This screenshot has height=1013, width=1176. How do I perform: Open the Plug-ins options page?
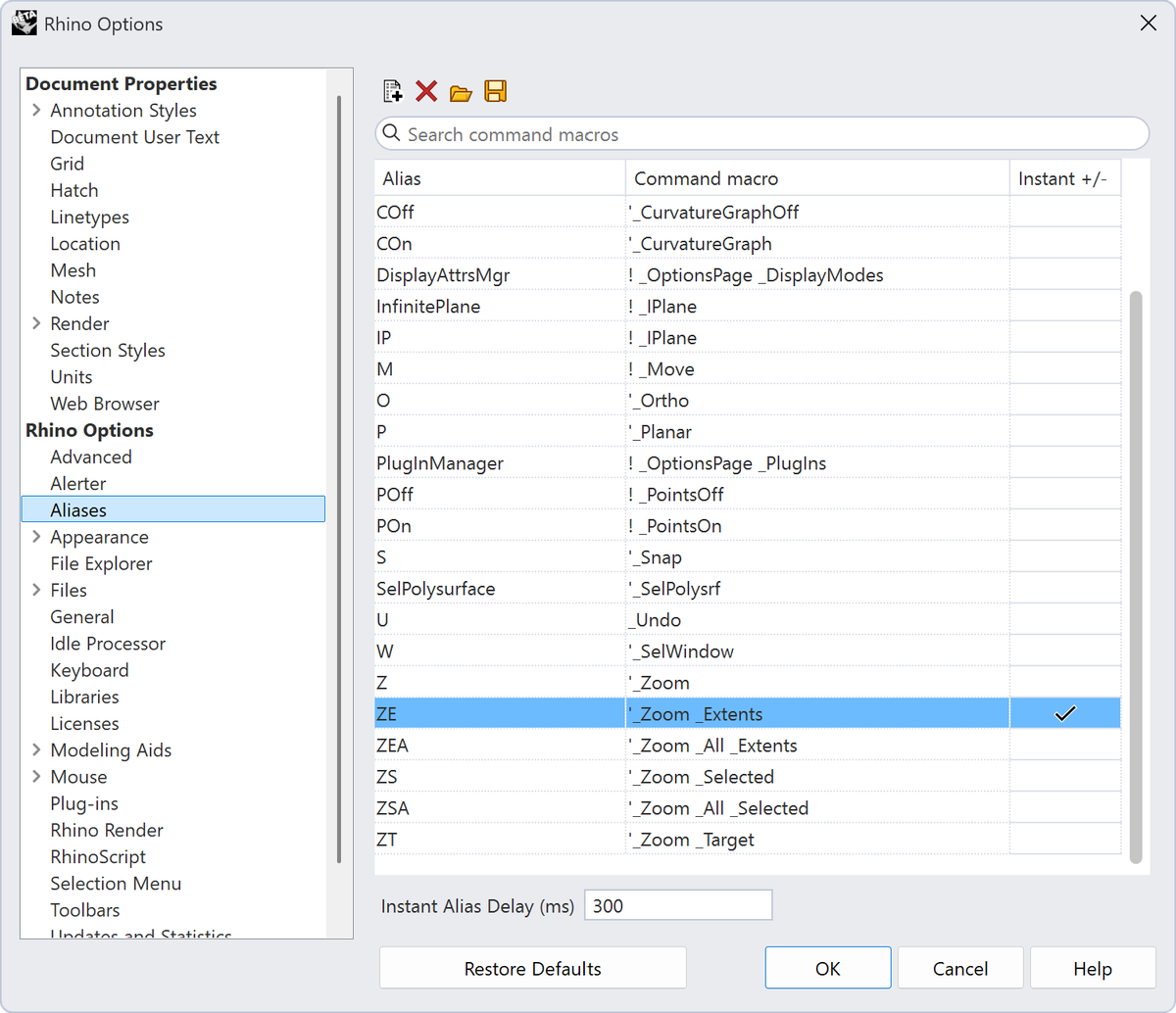84,803
